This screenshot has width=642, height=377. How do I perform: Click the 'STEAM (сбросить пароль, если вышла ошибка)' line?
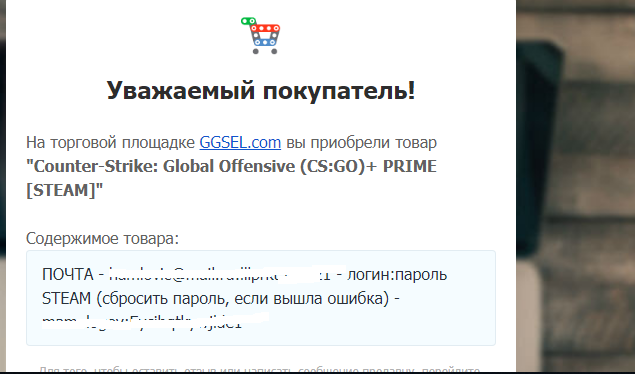tap(221, 298)
